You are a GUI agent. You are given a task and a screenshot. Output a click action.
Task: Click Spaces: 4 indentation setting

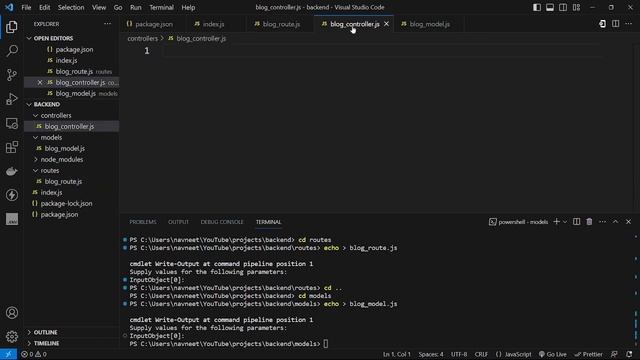[x=431, y=354]
